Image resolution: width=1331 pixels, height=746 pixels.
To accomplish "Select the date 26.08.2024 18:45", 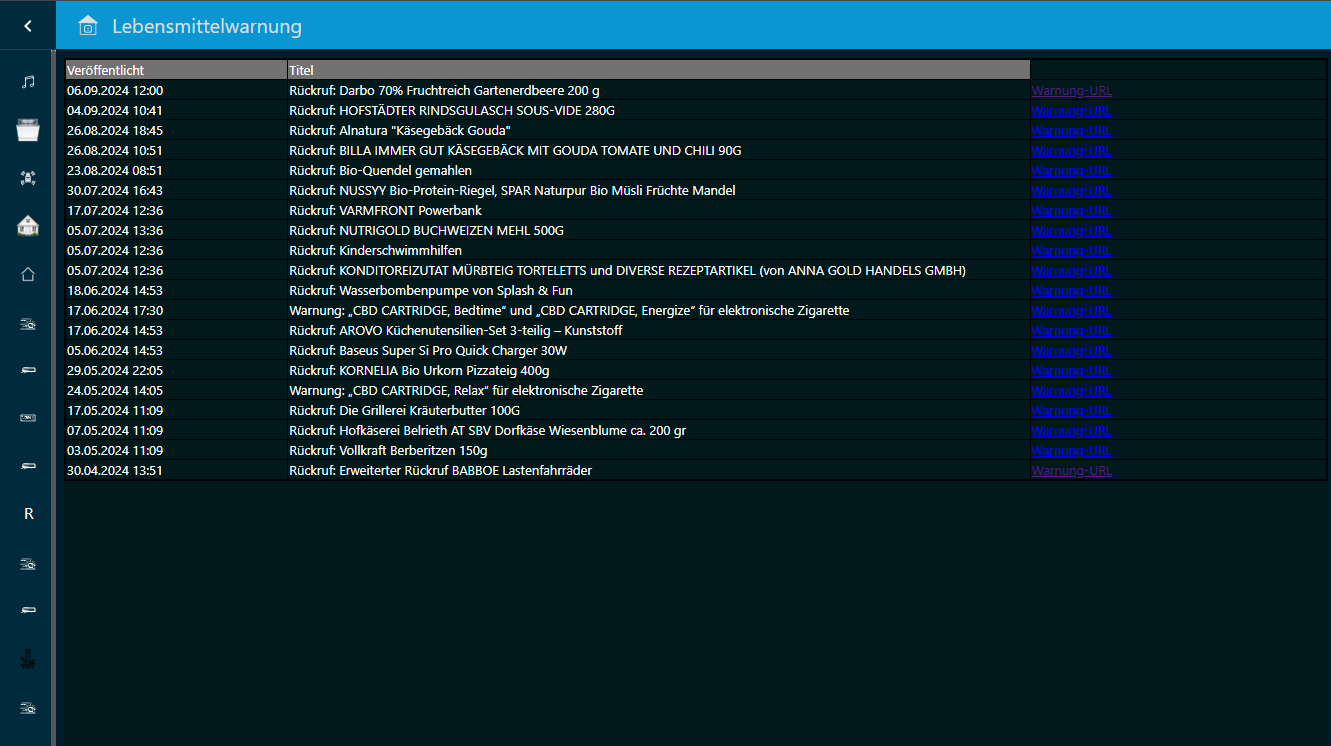I will [x=115, y=130].
